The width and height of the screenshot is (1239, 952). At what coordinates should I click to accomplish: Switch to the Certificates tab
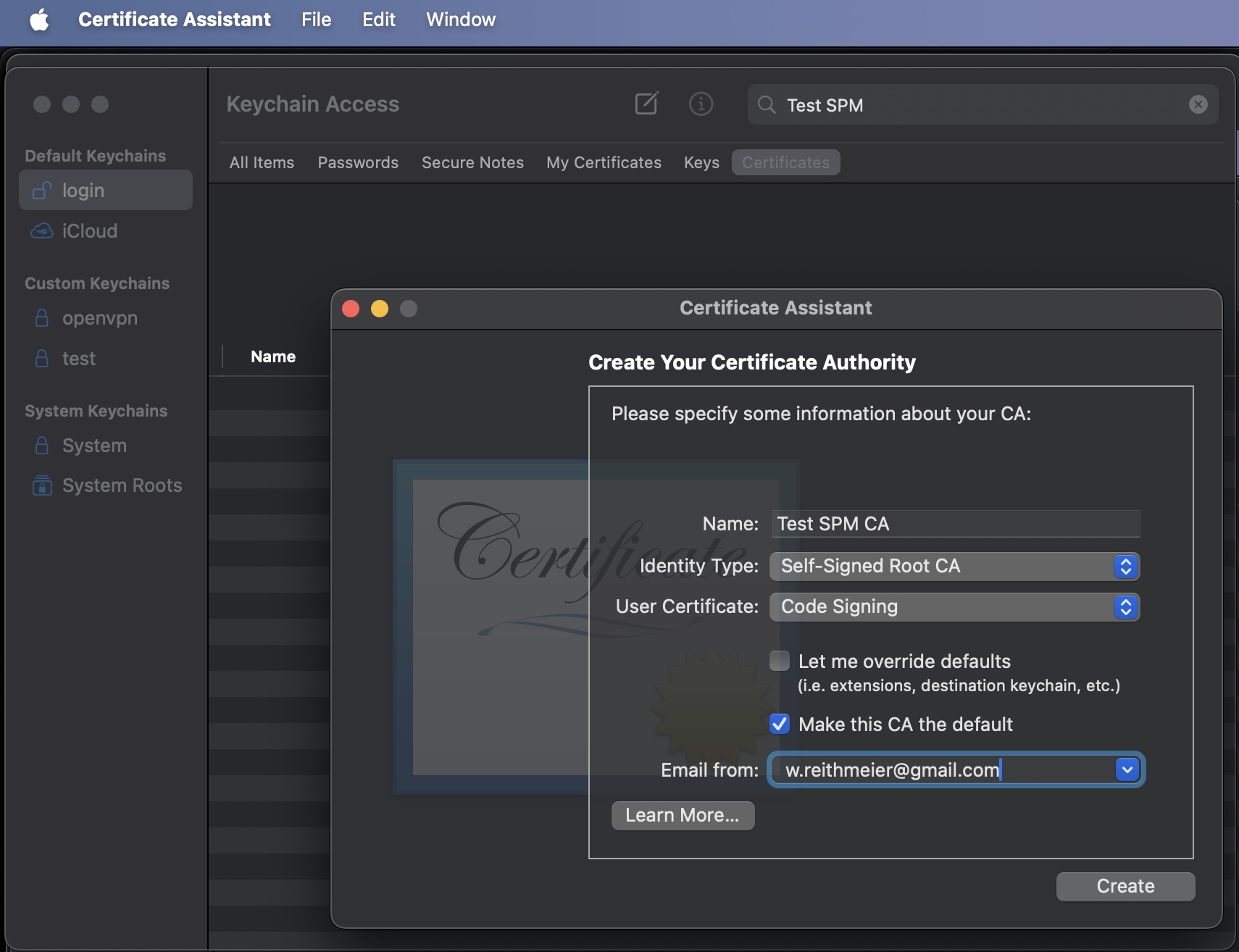tap(785, 162)
